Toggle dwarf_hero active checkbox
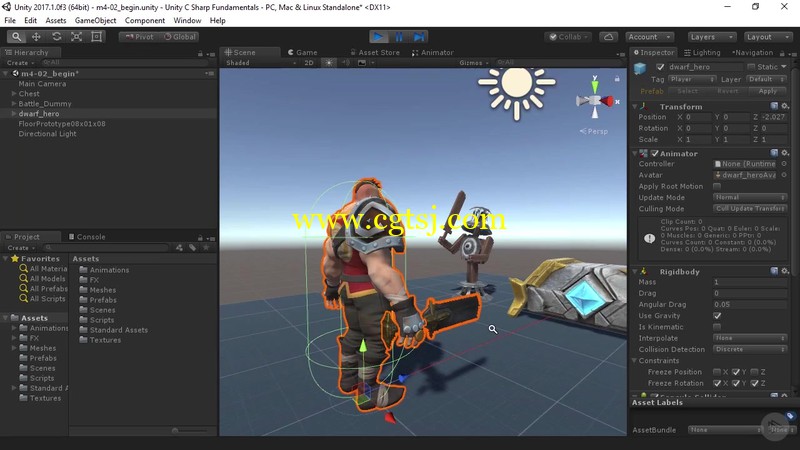Viewport: 800px width, 450px height. pyautogui.click(x=660, y=67)
